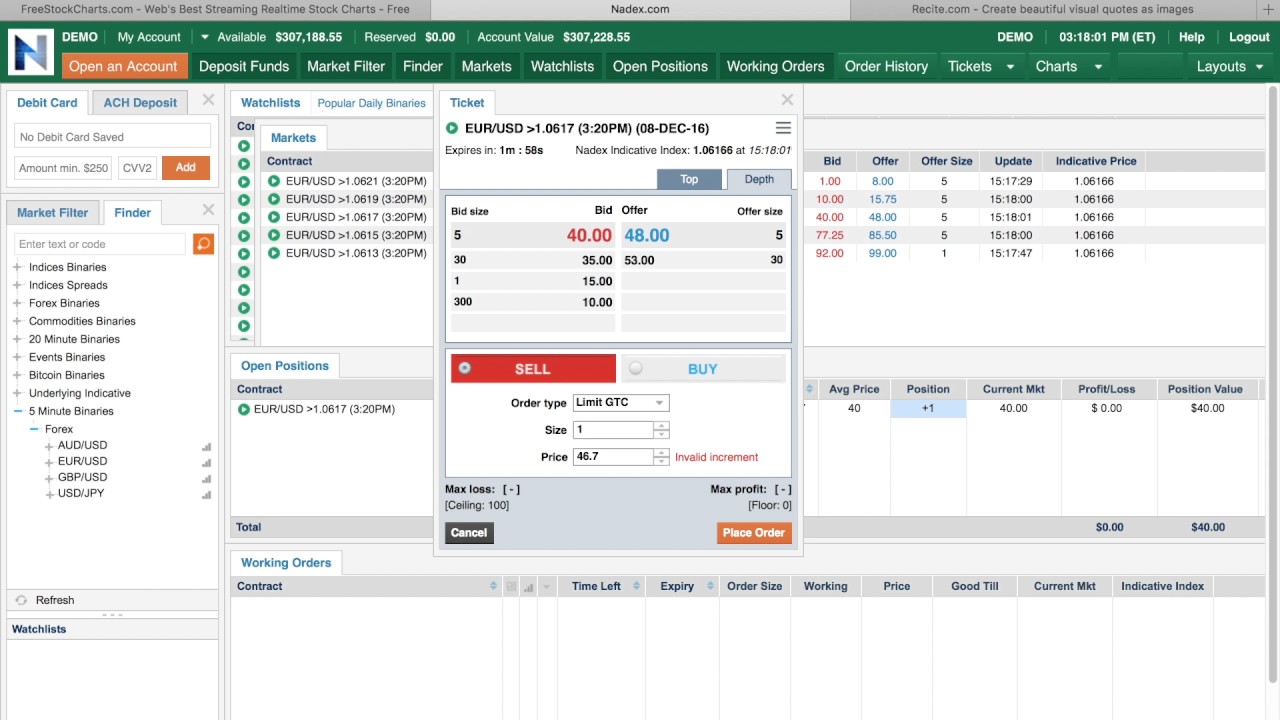Screen dimensions: 1280x720
Task: Open Order History in top navigation
Action: [886, 66]
